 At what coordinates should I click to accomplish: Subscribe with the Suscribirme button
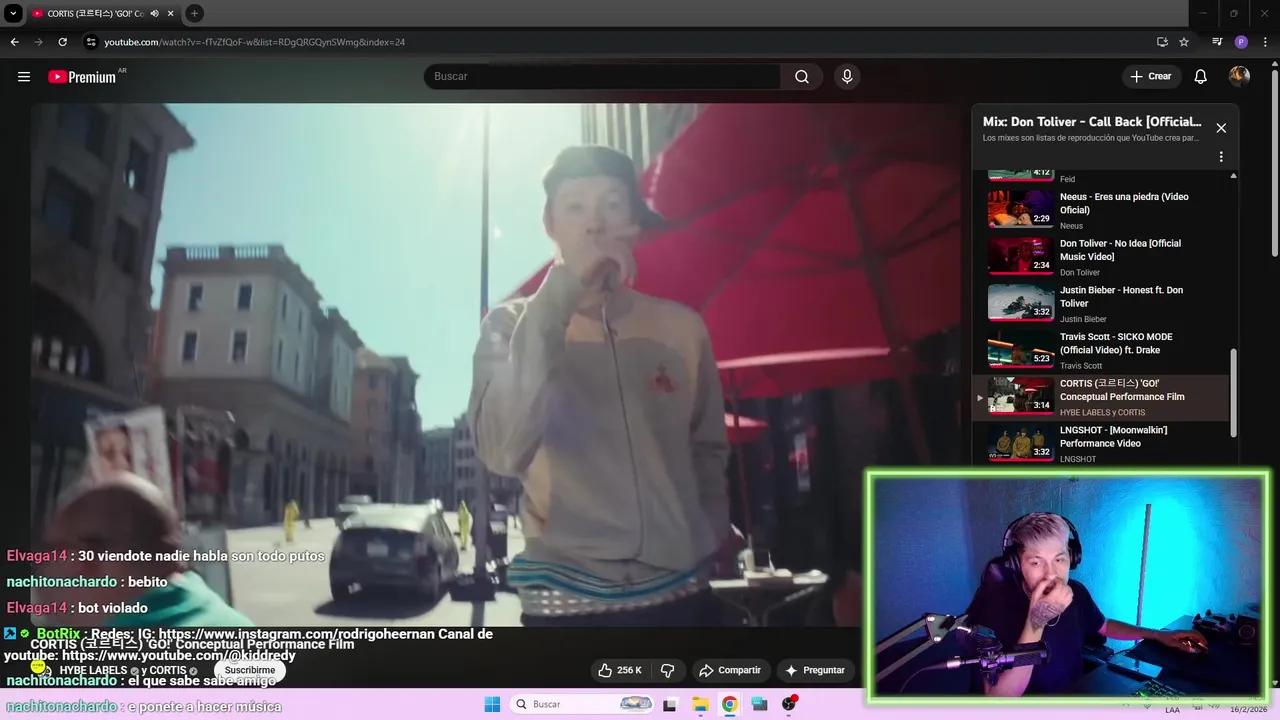pos(250,670)
